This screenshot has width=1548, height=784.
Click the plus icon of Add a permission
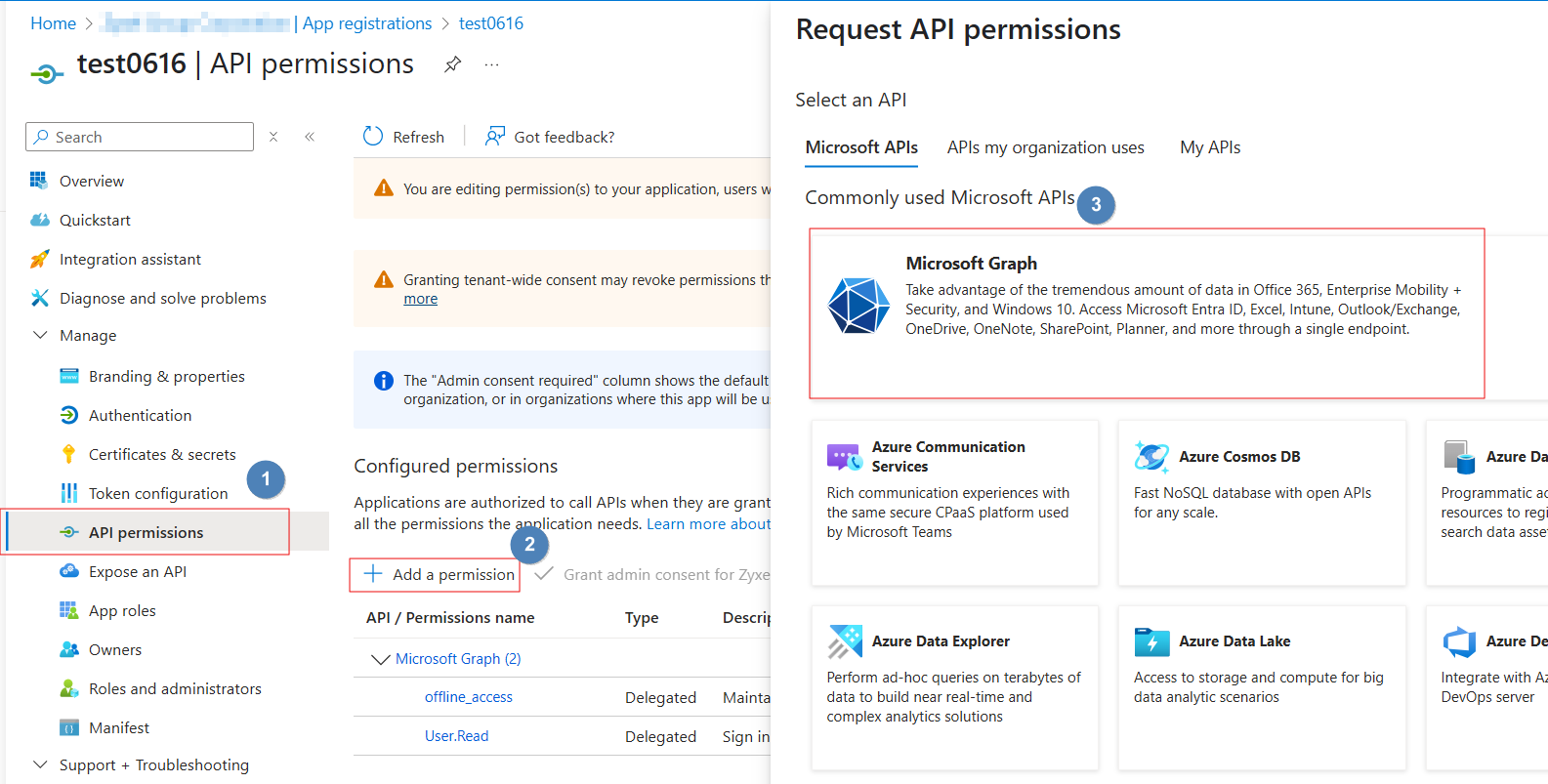point(373,573)
